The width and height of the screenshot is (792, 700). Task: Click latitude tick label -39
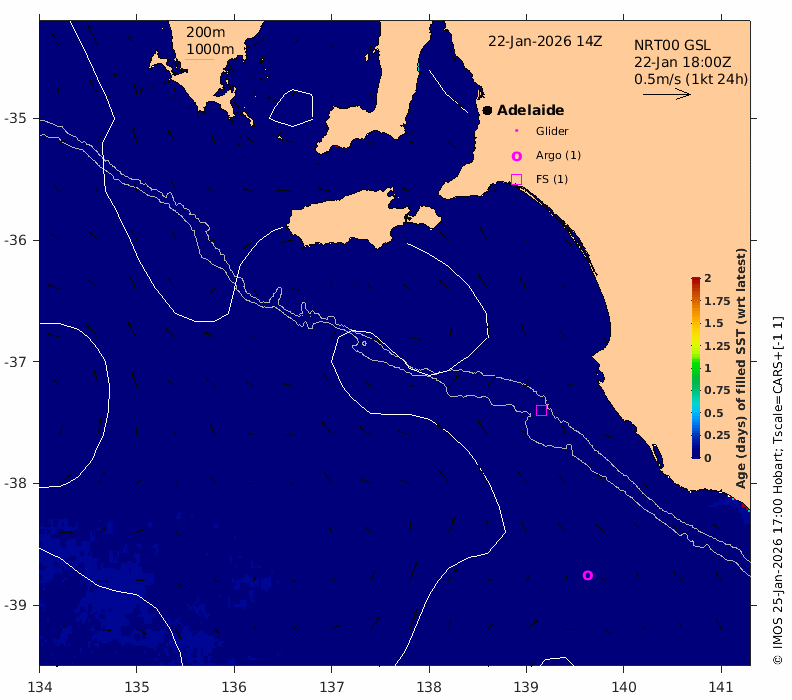click(15, 605)
